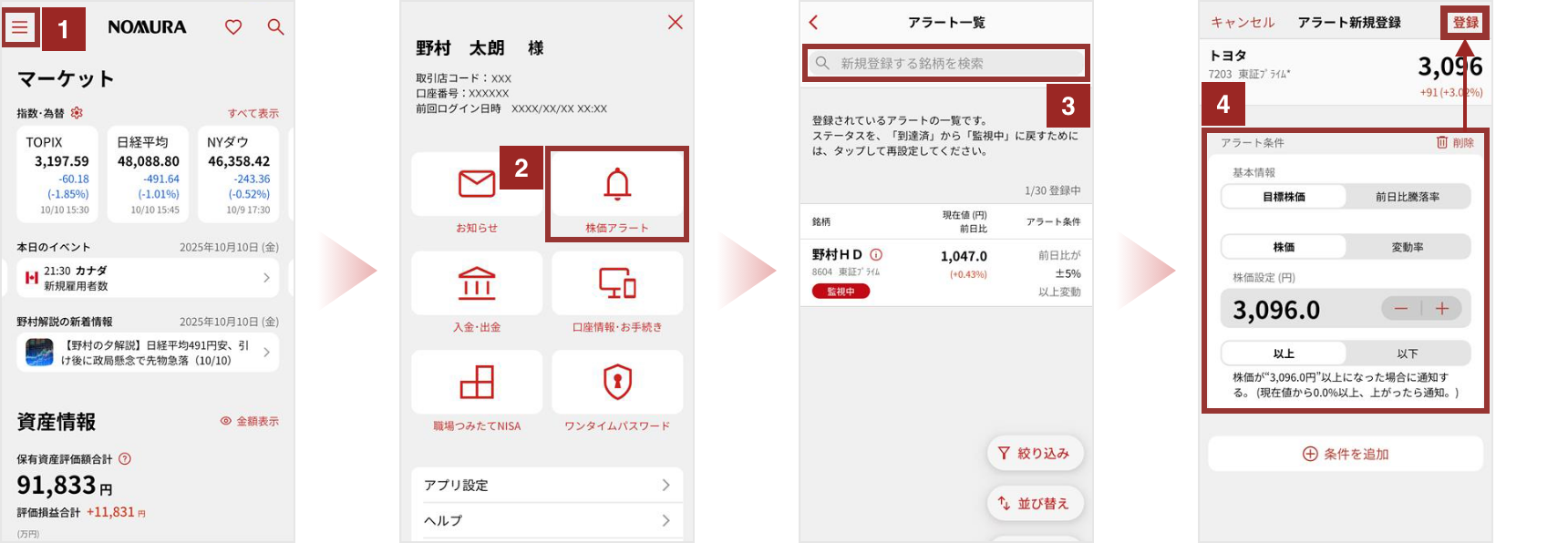Screen dimensions: 1568x543
Task: Open お知らせ envelope icon
Action: 477,184
